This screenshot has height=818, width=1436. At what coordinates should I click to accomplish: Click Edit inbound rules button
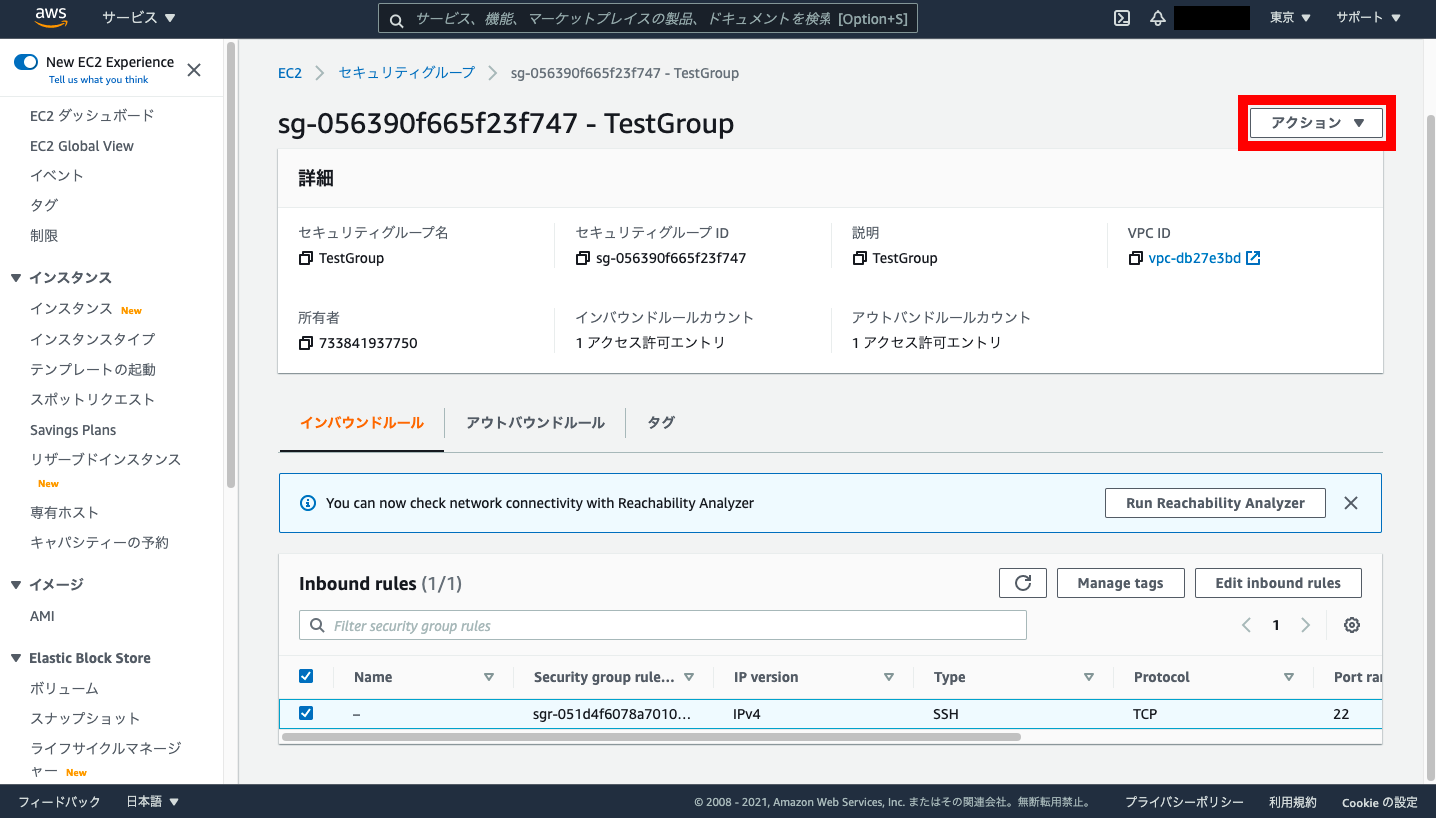[1278, 583]
